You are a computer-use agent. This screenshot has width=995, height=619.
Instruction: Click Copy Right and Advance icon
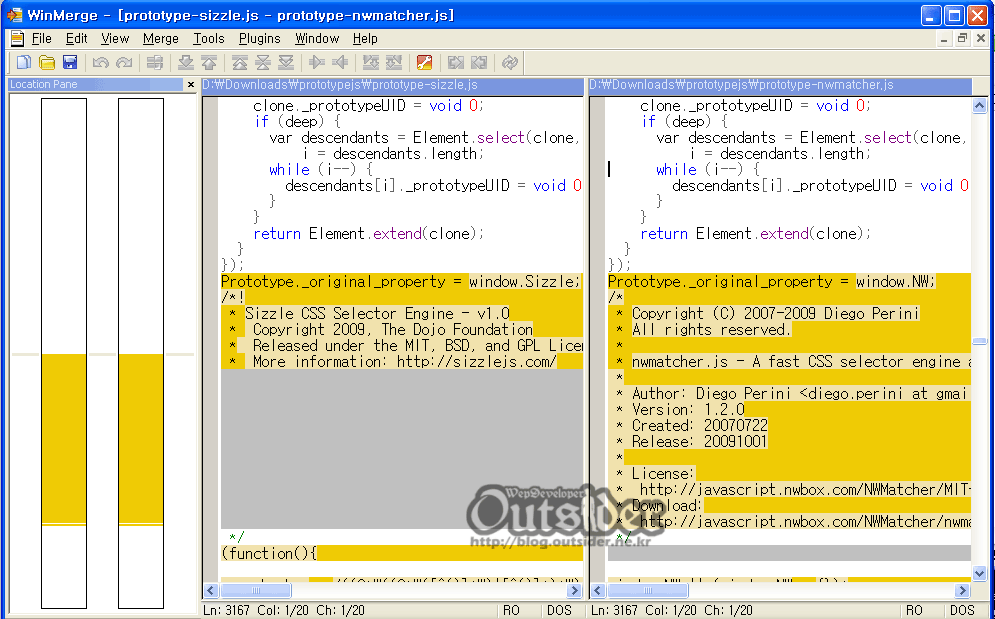click(x=371, y=62)
